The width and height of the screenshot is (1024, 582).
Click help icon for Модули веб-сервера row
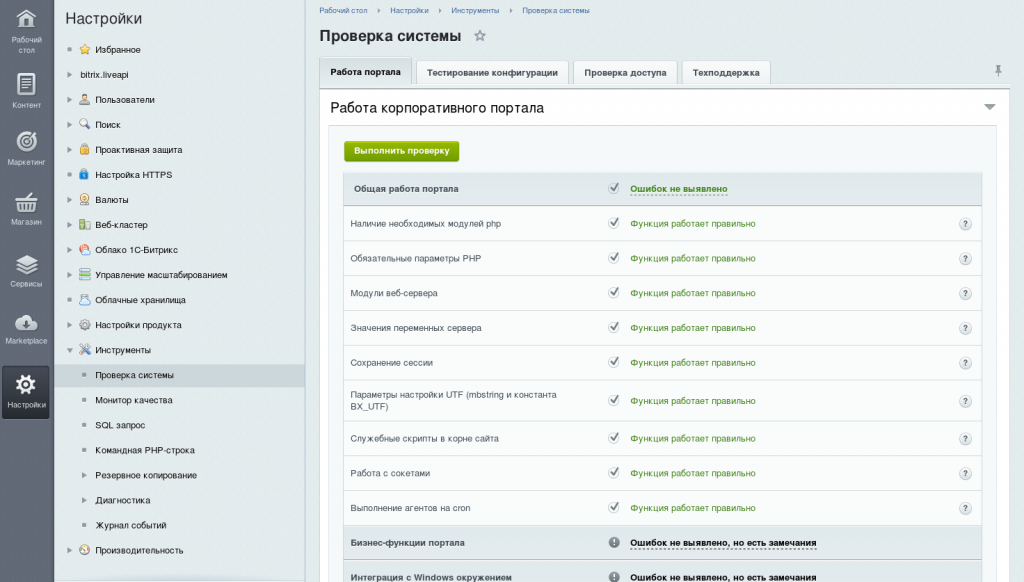click(x=965, y=293)
